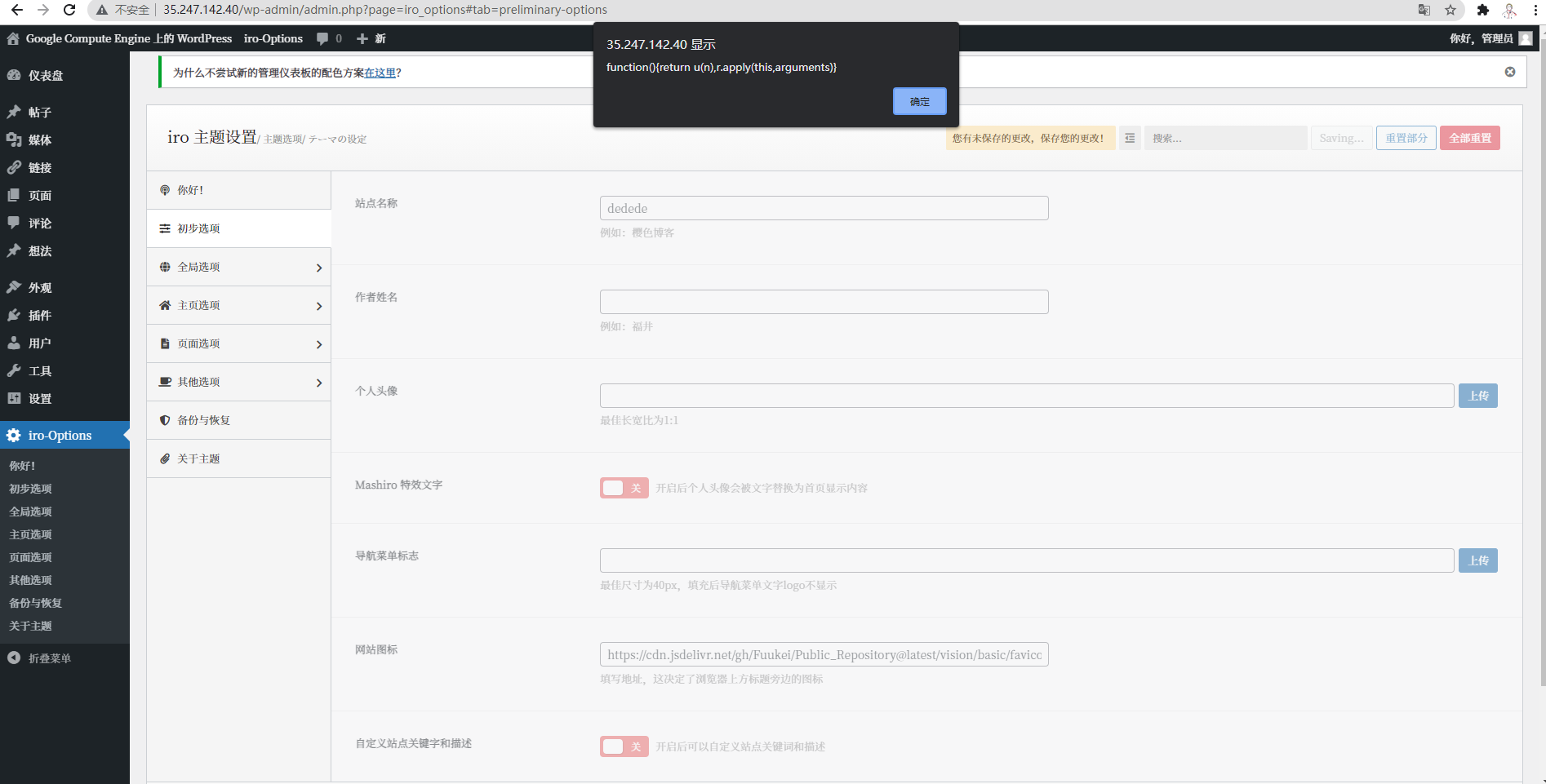The width and height of the screenshot is (1546, 784).
Task: Enable the Mashiro 特效文字 switch
Action: click(624, 487)
